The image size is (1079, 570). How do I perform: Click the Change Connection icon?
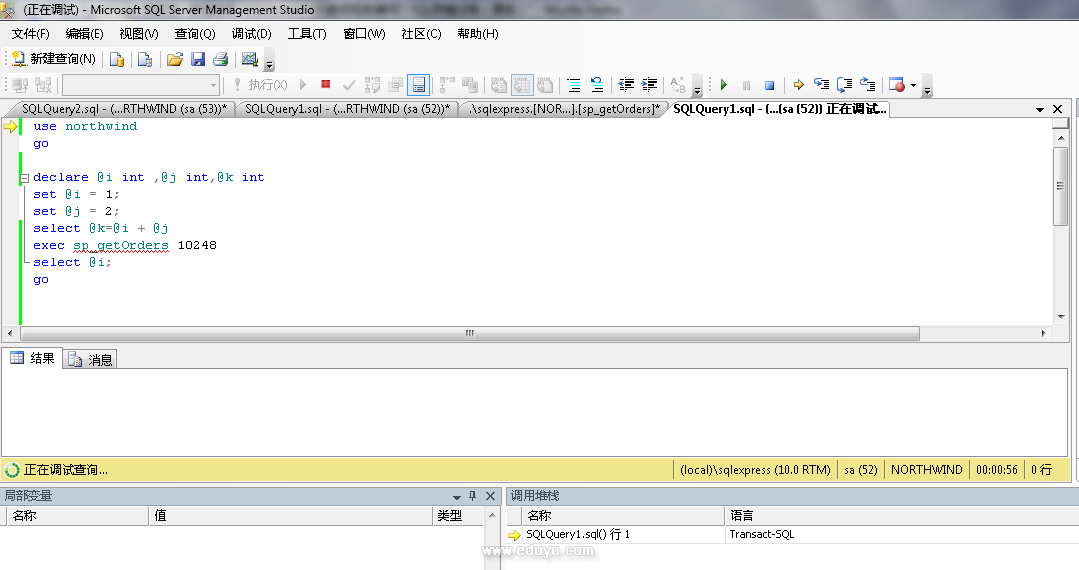tap(43, 85)
